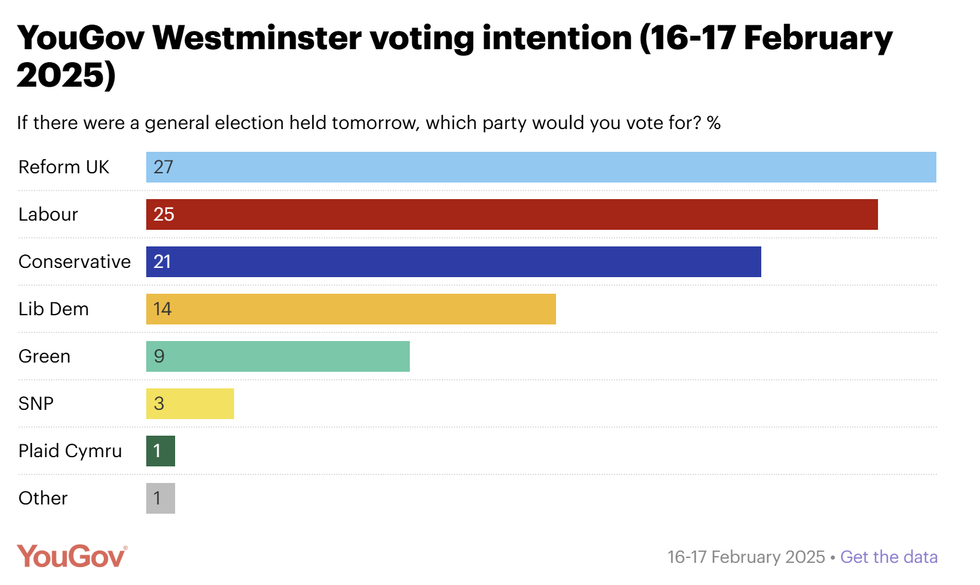Image resolution: width=980 pixels, height=585 pixels.
Task: Click the YouGov logo
Action: (x=72, y=556)
